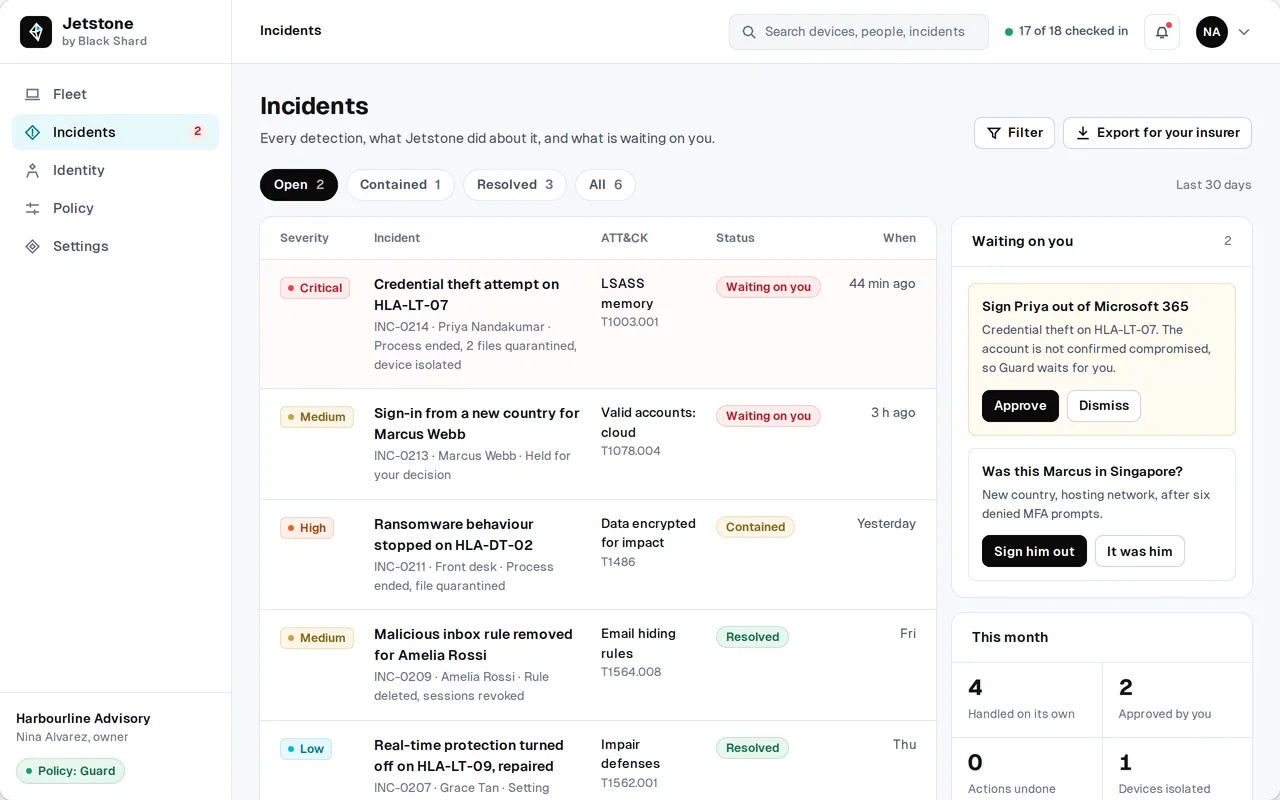Screen dimensions: 1280x800
Task: Show All incidents tab
Action: pyautogui.click(x=605, y=185)
